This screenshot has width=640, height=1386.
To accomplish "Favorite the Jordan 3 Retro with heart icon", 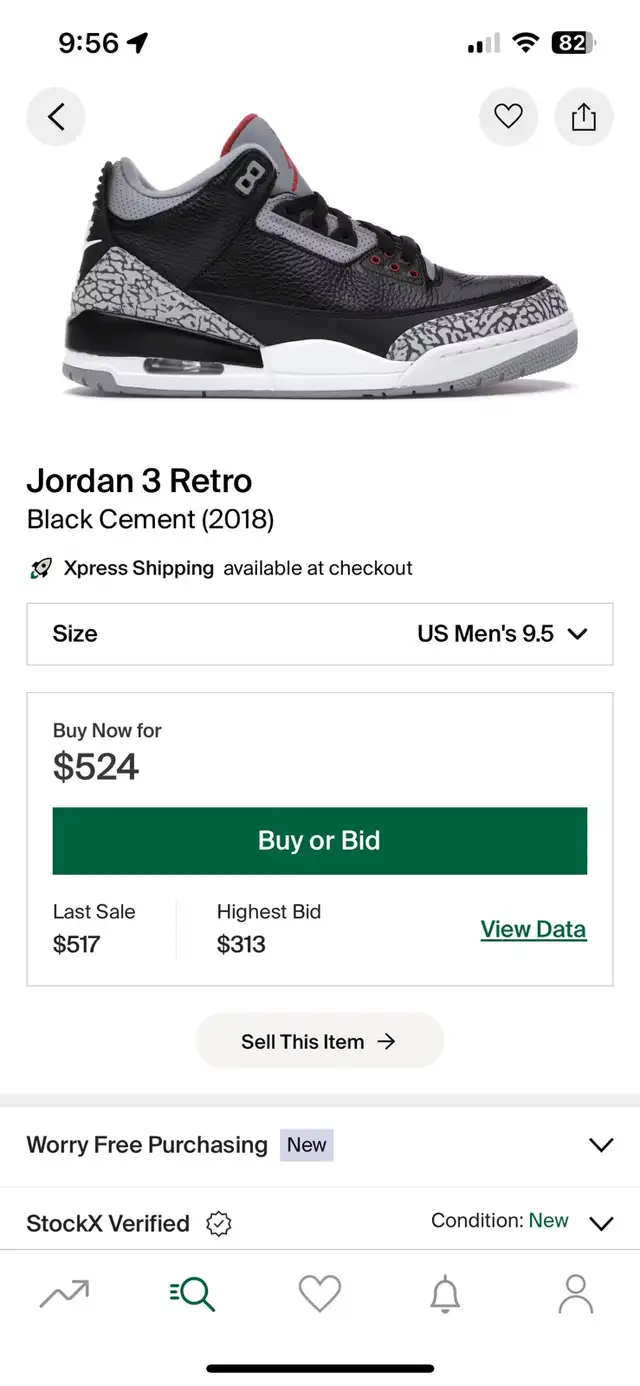I will click(508, 116).
